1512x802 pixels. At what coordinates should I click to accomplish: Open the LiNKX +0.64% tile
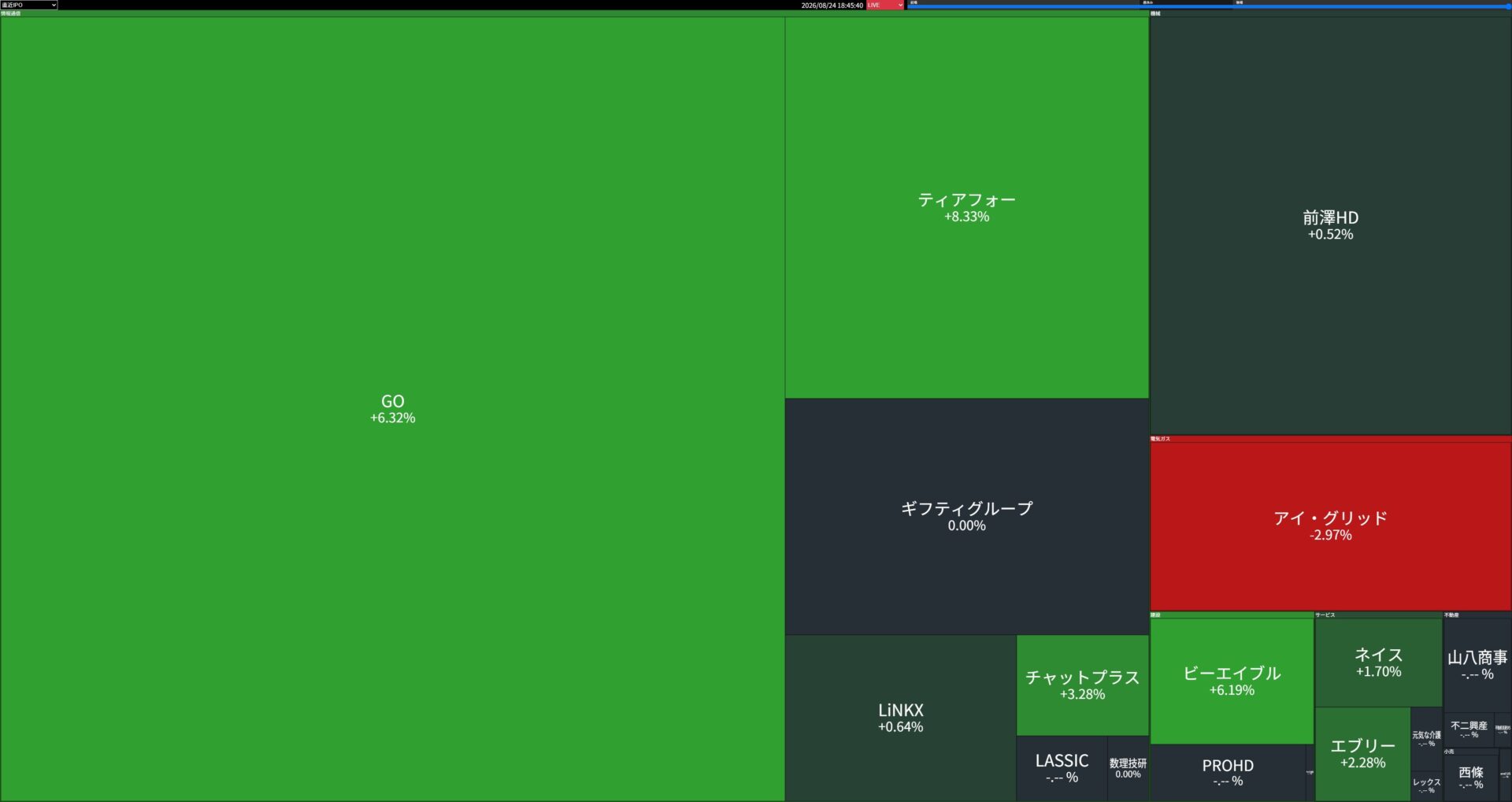tap(900, 718)
